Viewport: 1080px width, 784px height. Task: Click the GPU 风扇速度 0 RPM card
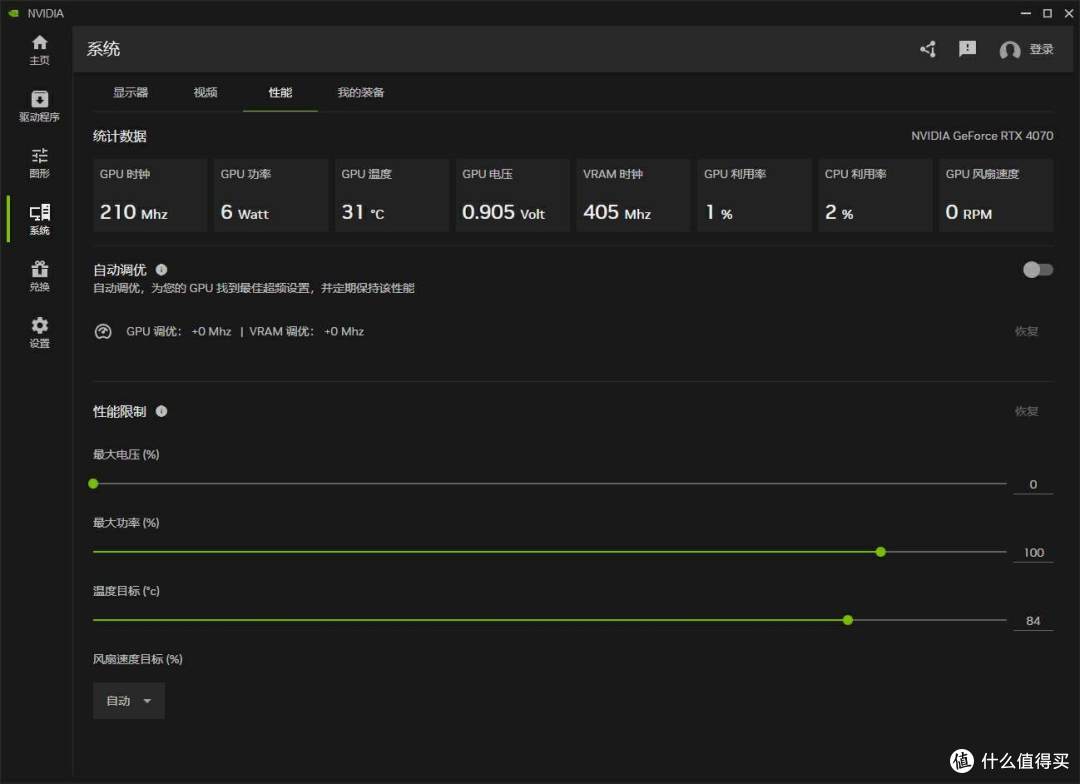[996, 195]
